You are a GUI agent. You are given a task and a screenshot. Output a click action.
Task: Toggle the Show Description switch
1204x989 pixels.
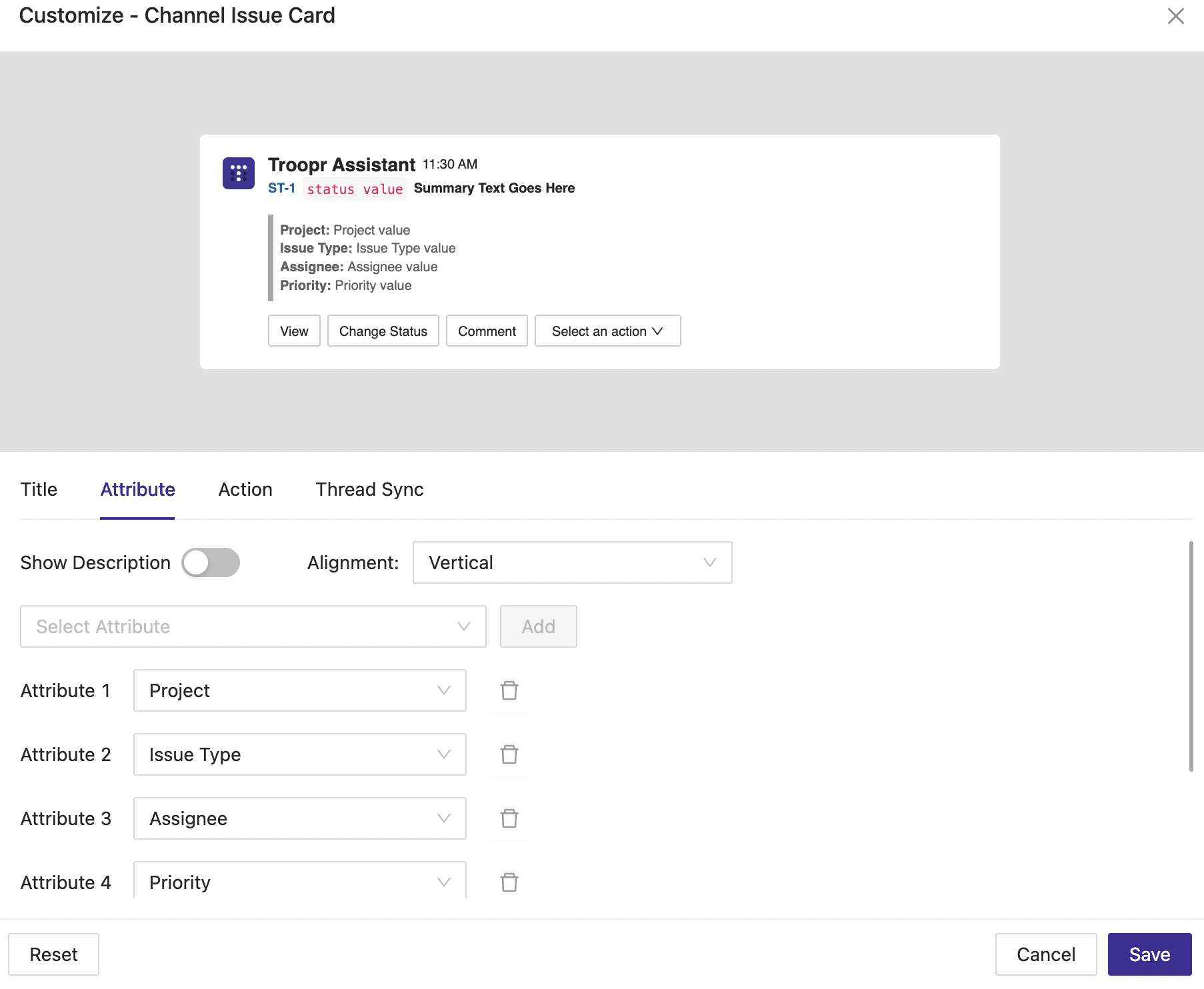tap(211, 562)
